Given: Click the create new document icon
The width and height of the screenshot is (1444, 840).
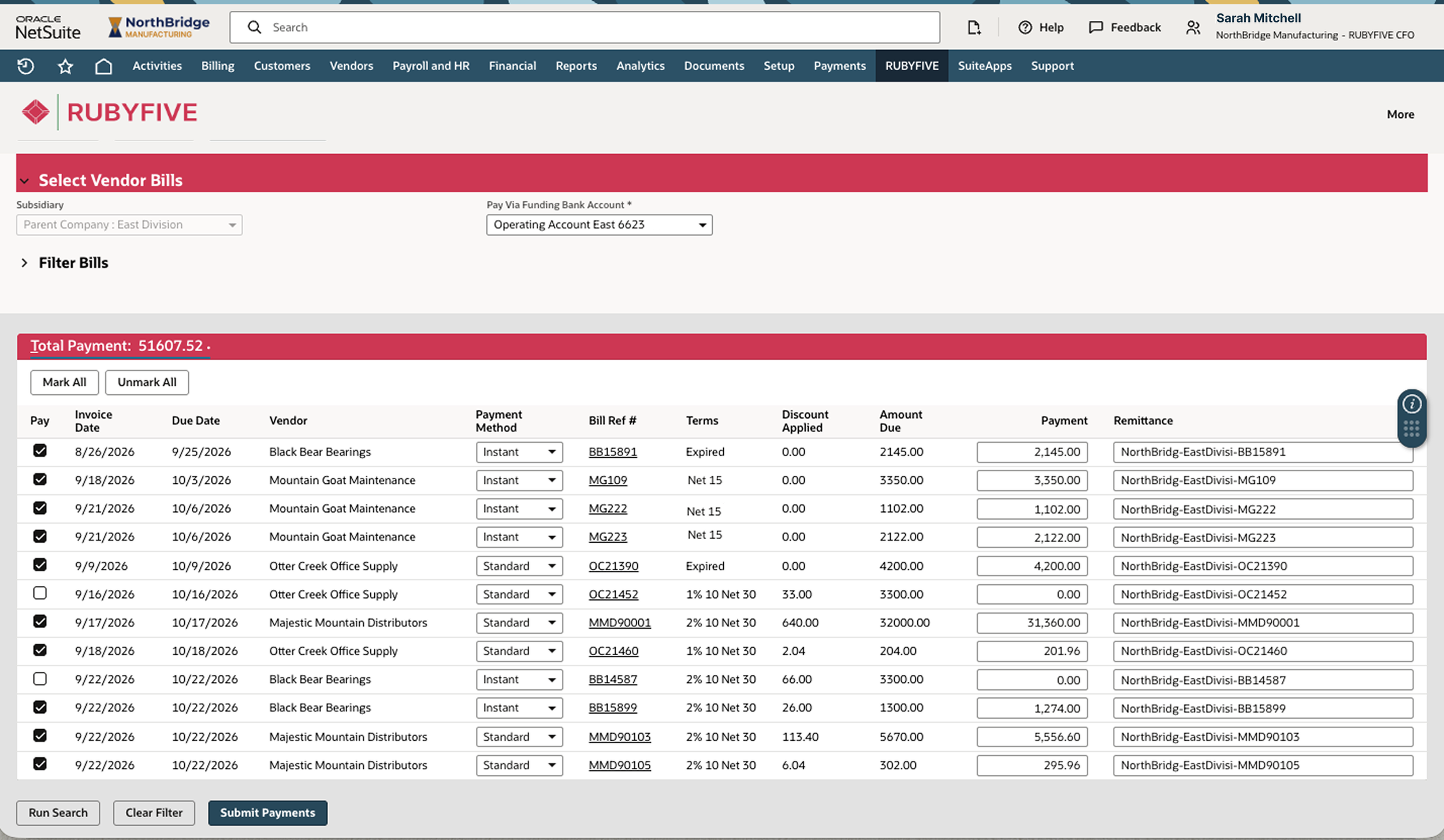Looking at the screenshot, I should (x=974, y=27).
